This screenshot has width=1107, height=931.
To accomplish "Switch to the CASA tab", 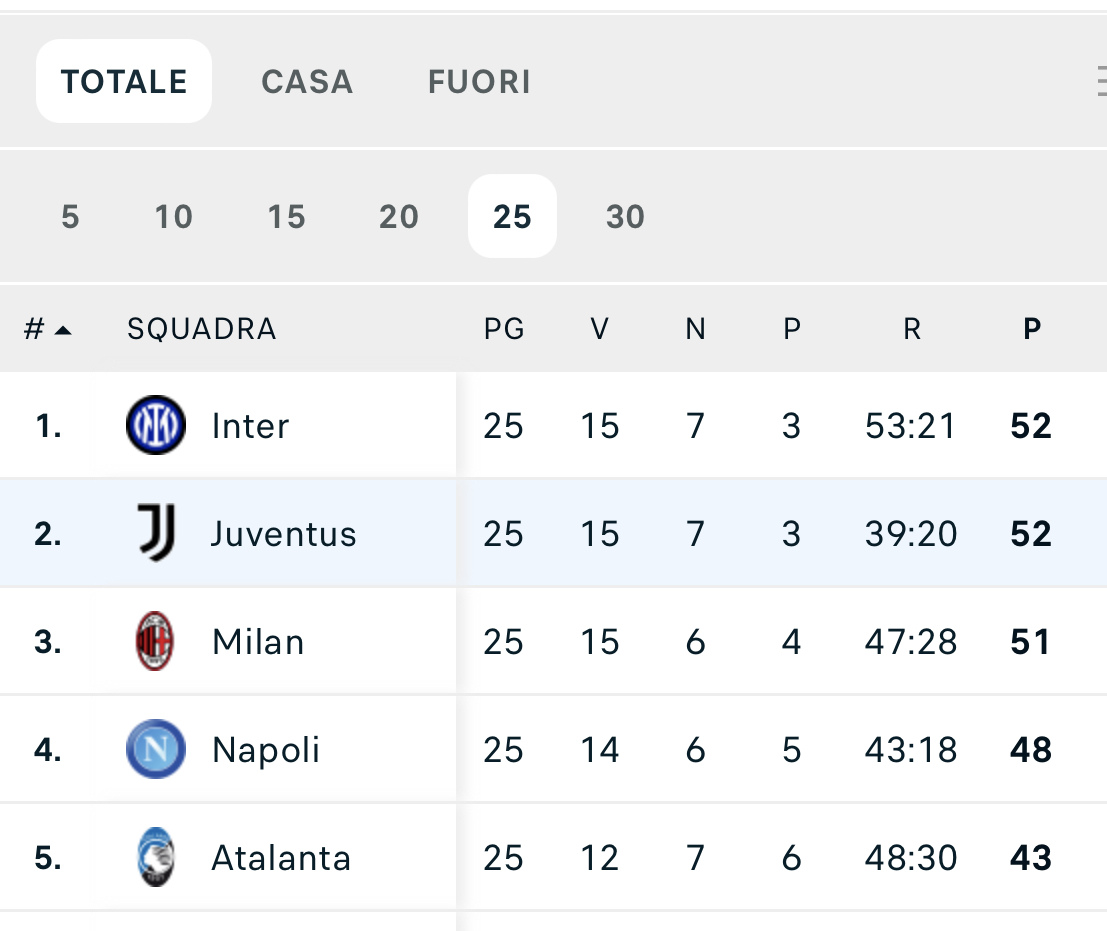I will point(307,81).
